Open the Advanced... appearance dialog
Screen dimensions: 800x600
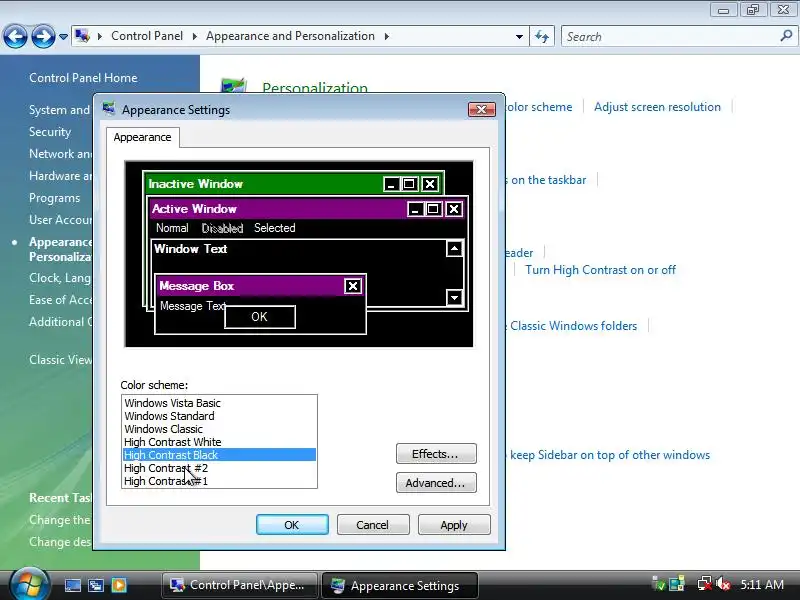(436, 483)
